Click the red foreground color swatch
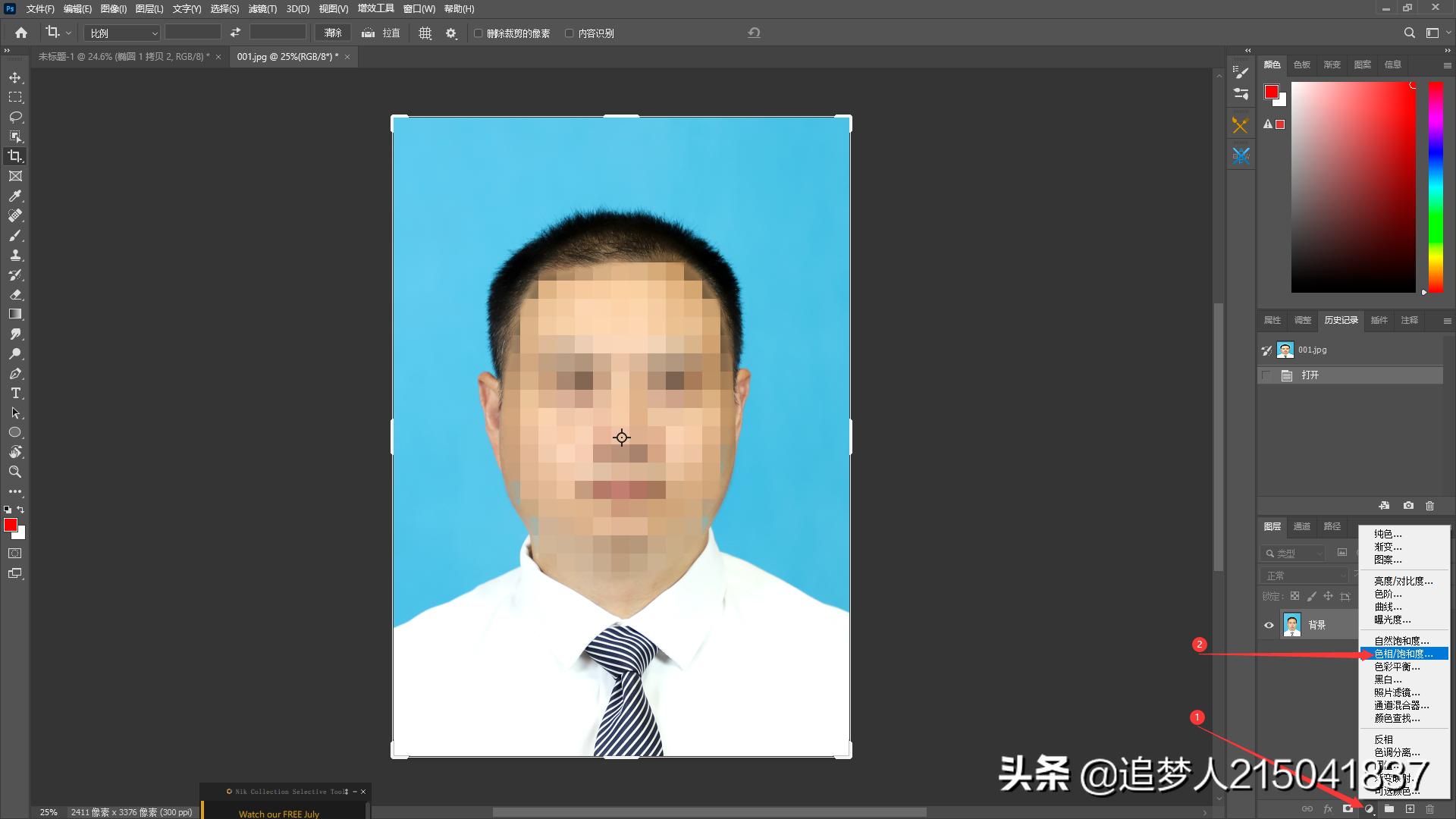Image resolution: width=1456 pixels, height=819 pixels. coord(11,524)
